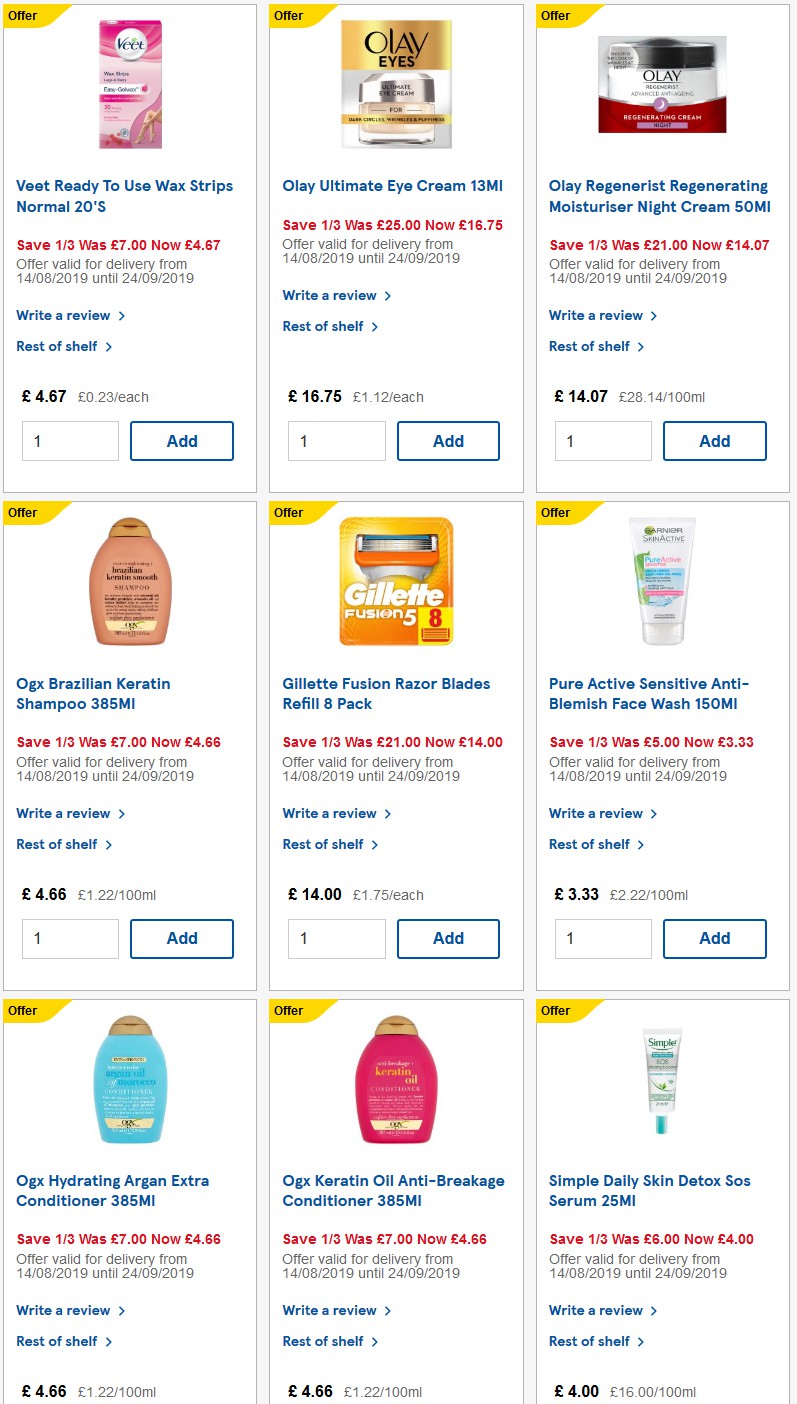The image size is (797, 1404).
Task: Add the Pure Active face wash to basket
Action: coord(714,938)
